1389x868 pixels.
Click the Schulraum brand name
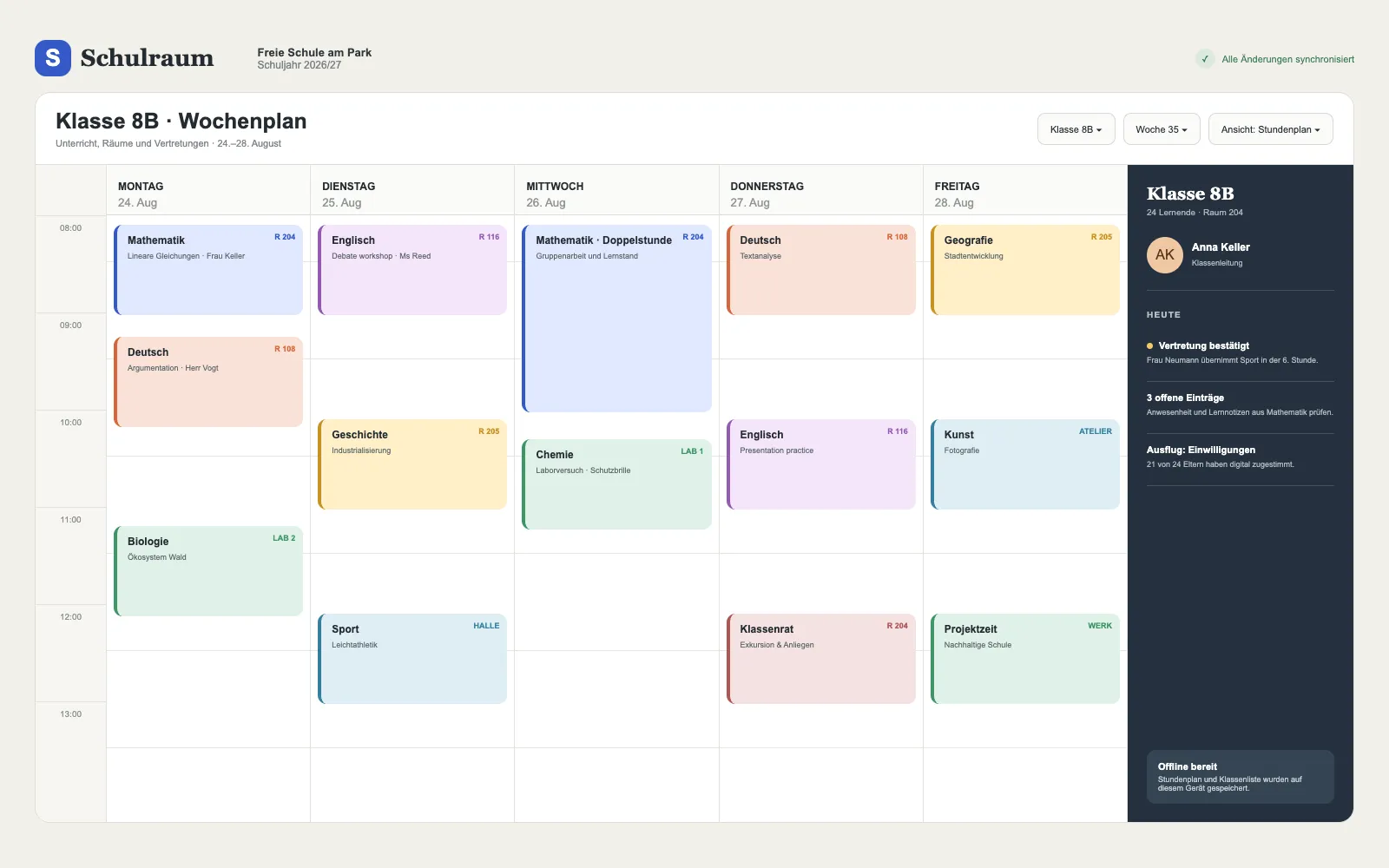click(x=147, y=58)
